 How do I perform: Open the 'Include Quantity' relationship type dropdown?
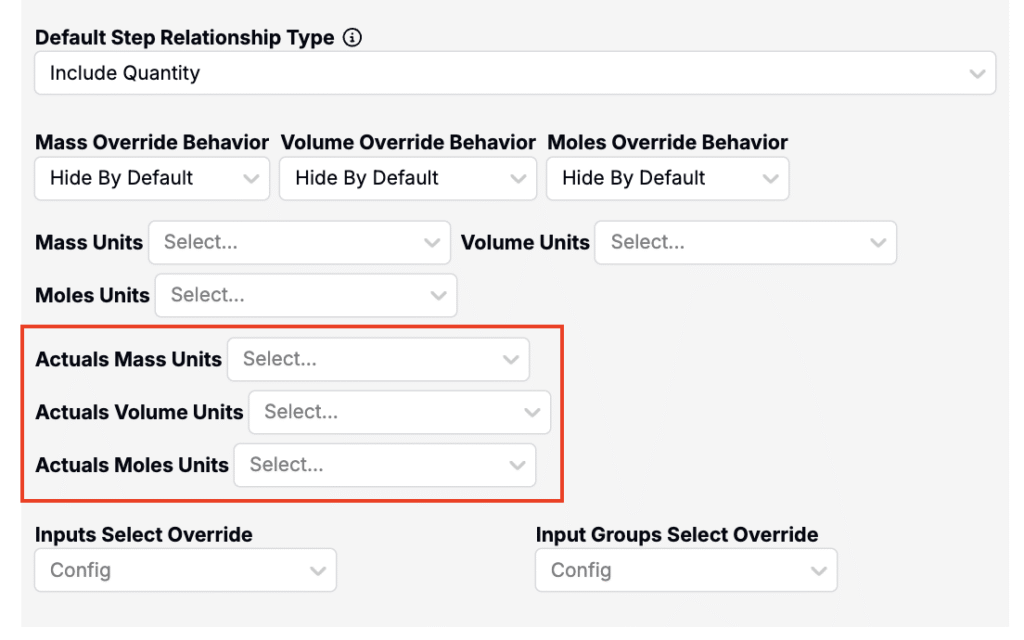(500, 73)
